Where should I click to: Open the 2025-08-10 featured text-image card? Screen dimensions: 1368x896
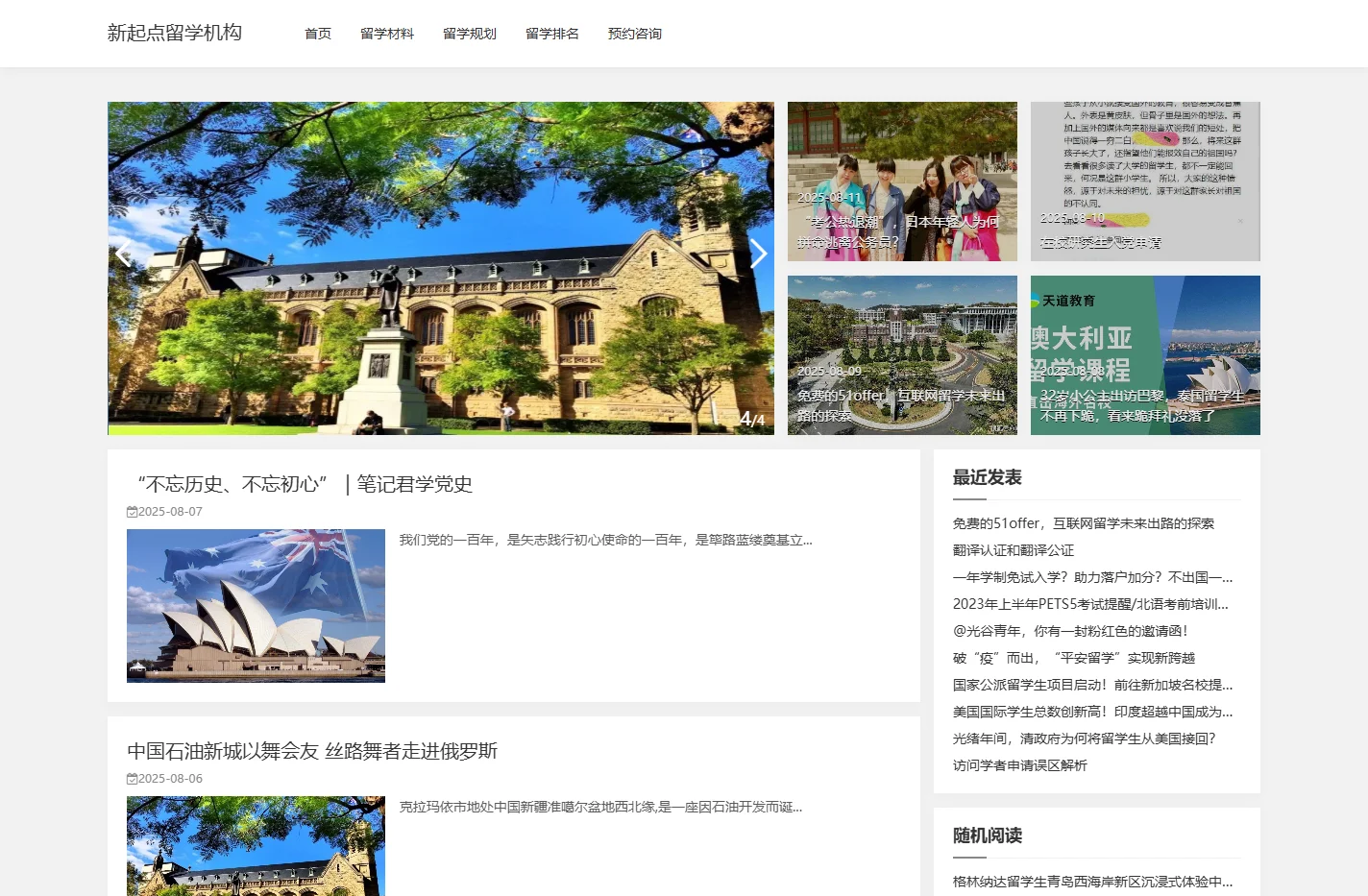pyautogui.click(x=1145, y=182)
